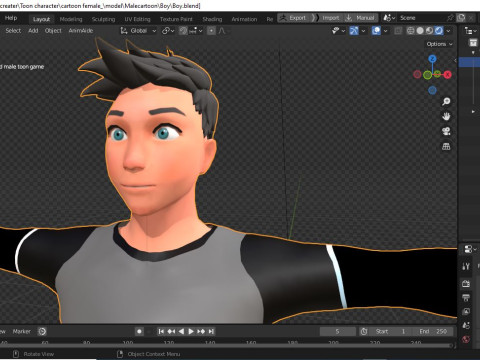Image resolution: width=480 pixels, height=360 pixels.
Task: Click the pan view hand icon
Action: [446, 116]
